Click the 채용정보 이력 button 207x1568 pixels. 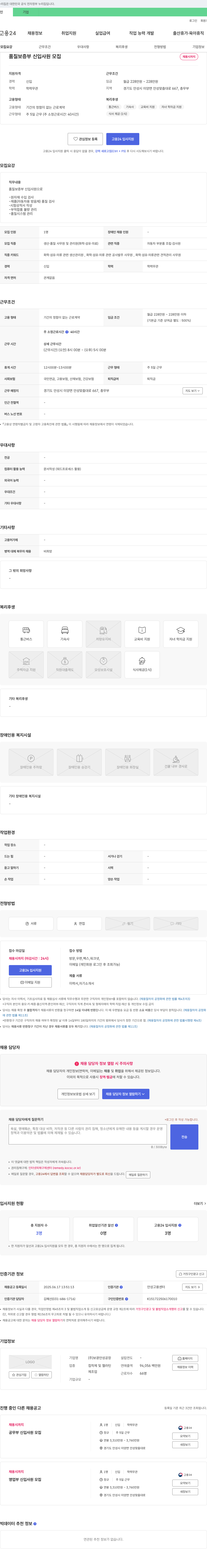pyautogui.click(x=185, y=1367)
